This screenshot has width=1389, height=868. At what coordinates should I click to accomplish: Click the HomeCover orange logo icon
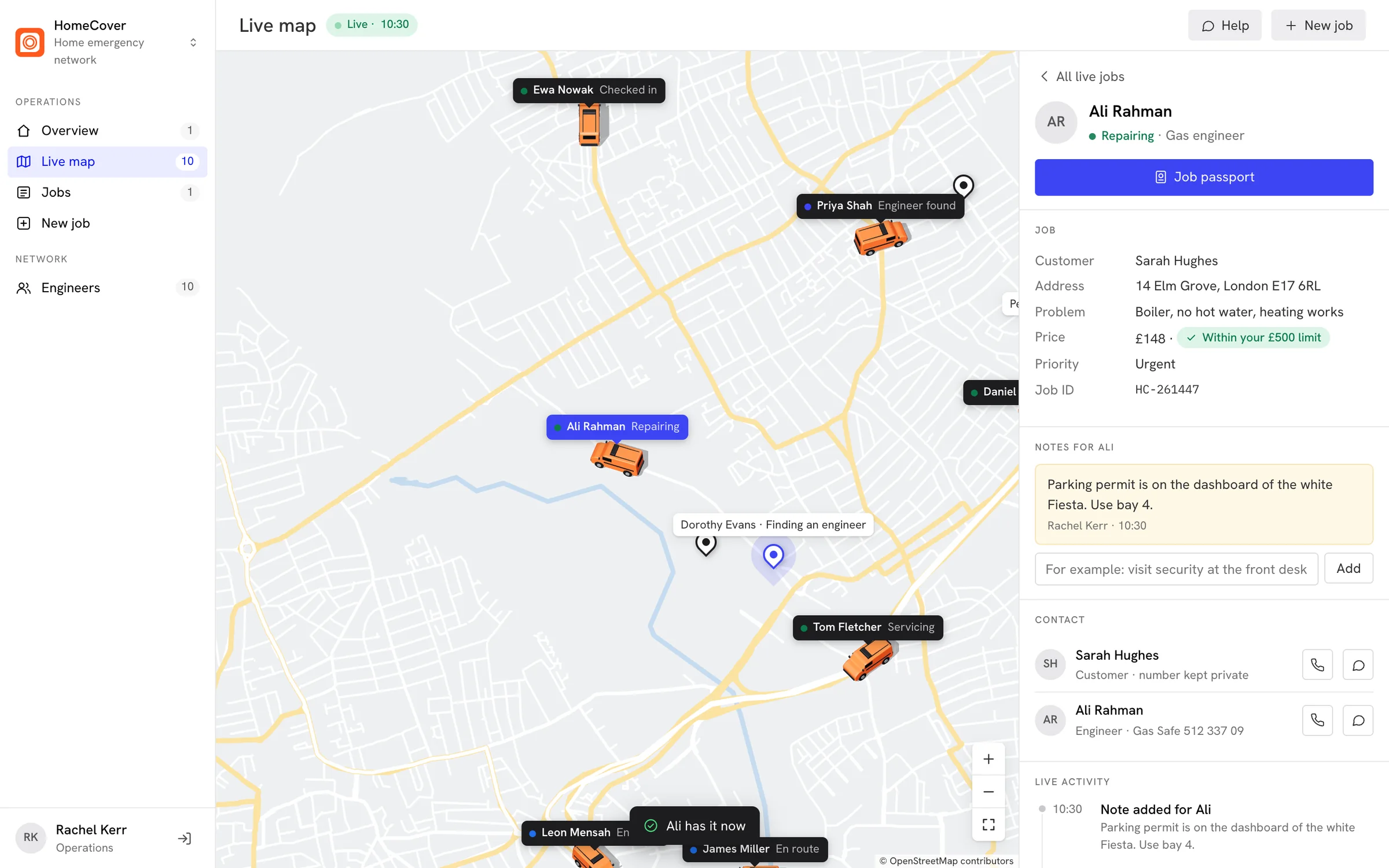[30, 42]
